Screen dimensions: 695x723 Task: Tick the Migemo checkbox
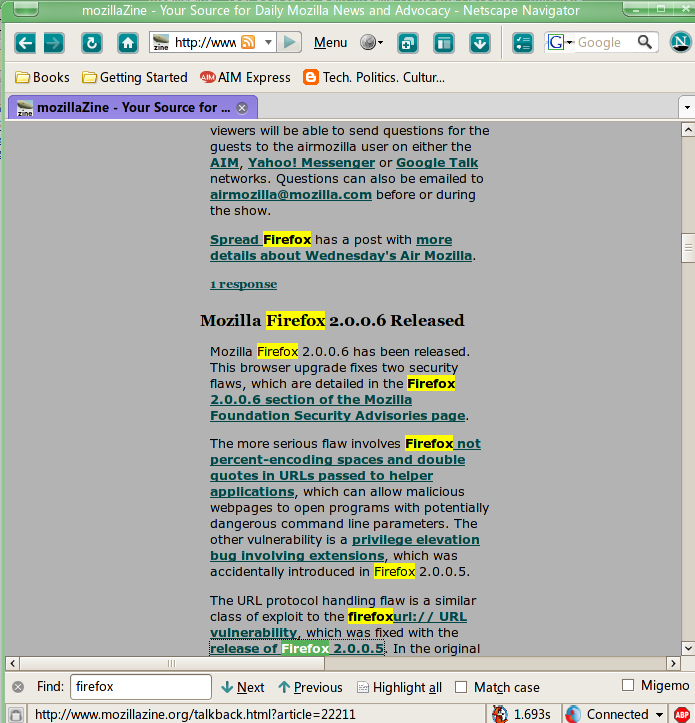click(x=628, y=685)
